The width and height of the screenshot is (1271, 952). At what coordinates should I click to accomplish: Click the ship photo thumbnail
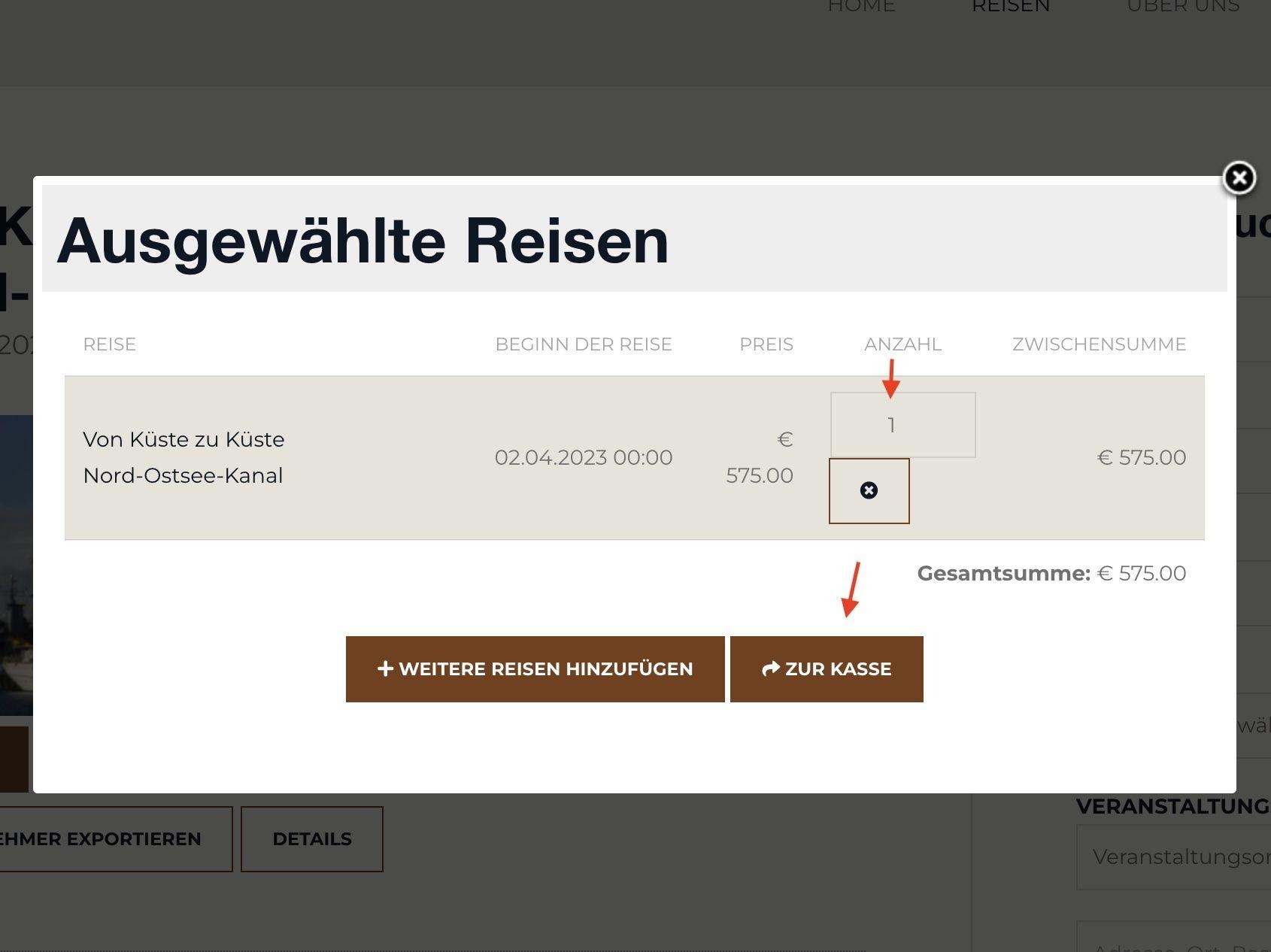click(16, 564)
